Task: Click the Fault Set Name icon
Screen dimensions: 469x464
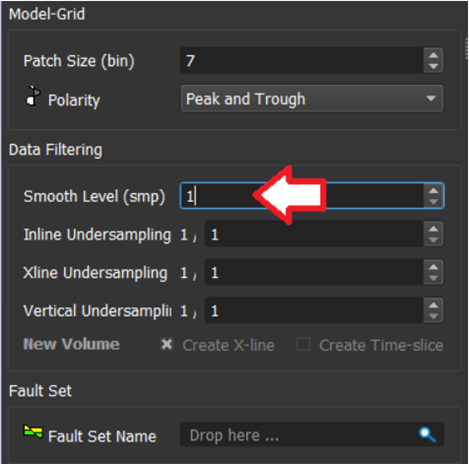Action: (x=33, y=431)
